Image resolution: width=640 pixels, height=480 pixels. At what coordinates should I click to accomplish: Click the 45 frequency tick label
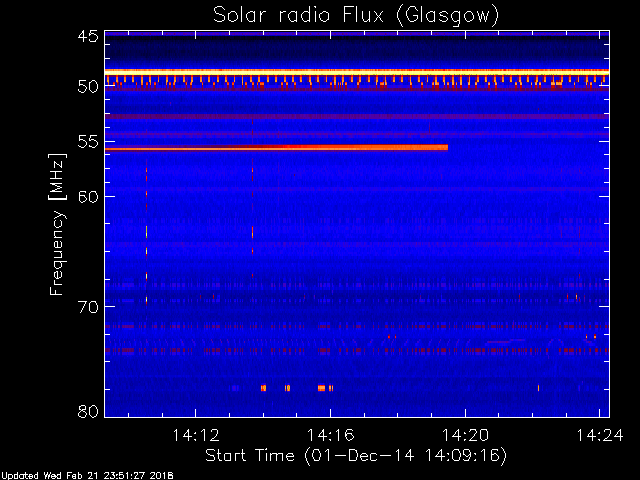[88, 36]
